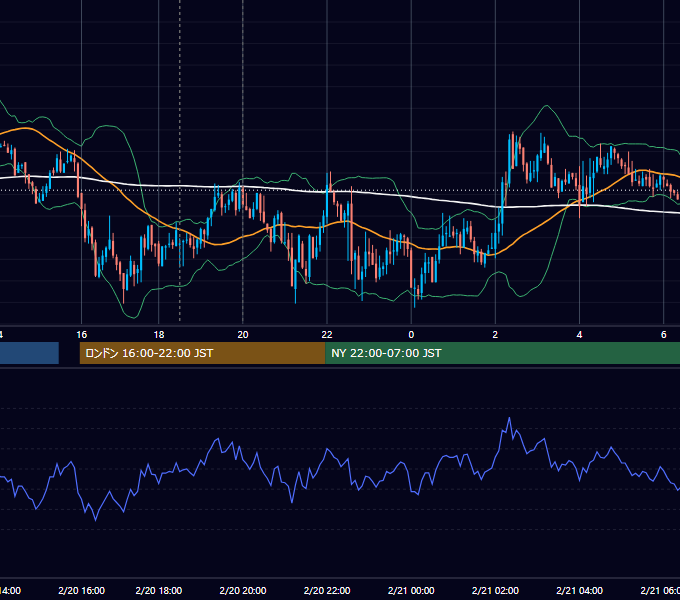Click the 22 hour label on price chart axis

(x=327, y=335)
